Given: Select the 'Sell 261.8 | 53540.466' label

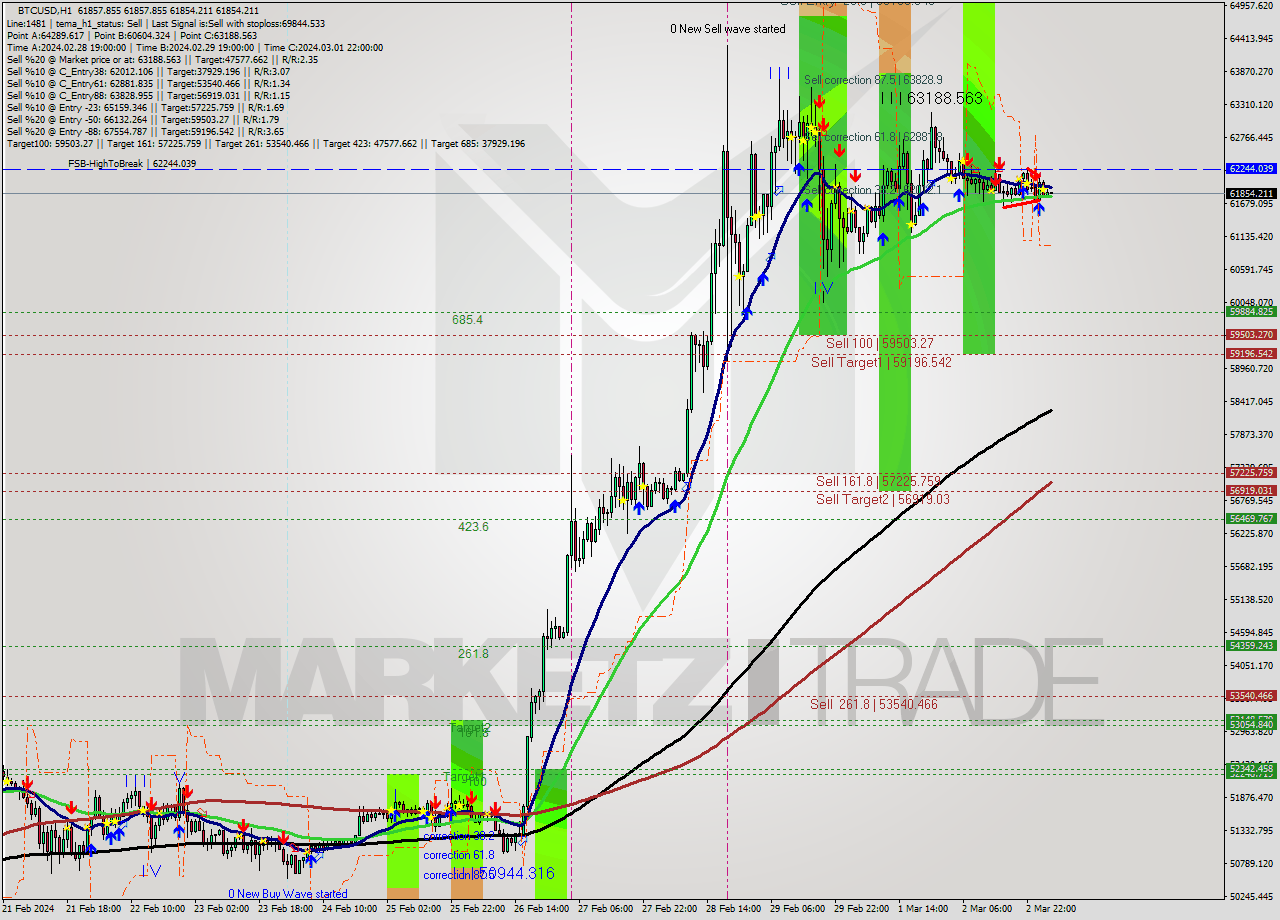Looking at the screenshot, I should coord(874,704).
